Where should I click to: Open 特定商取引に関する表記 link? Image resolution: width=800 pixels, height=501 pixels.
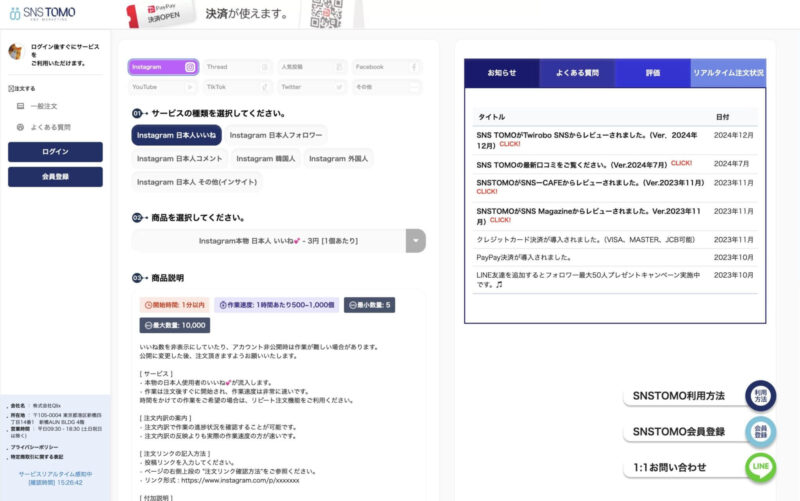[x=37, y=457]
